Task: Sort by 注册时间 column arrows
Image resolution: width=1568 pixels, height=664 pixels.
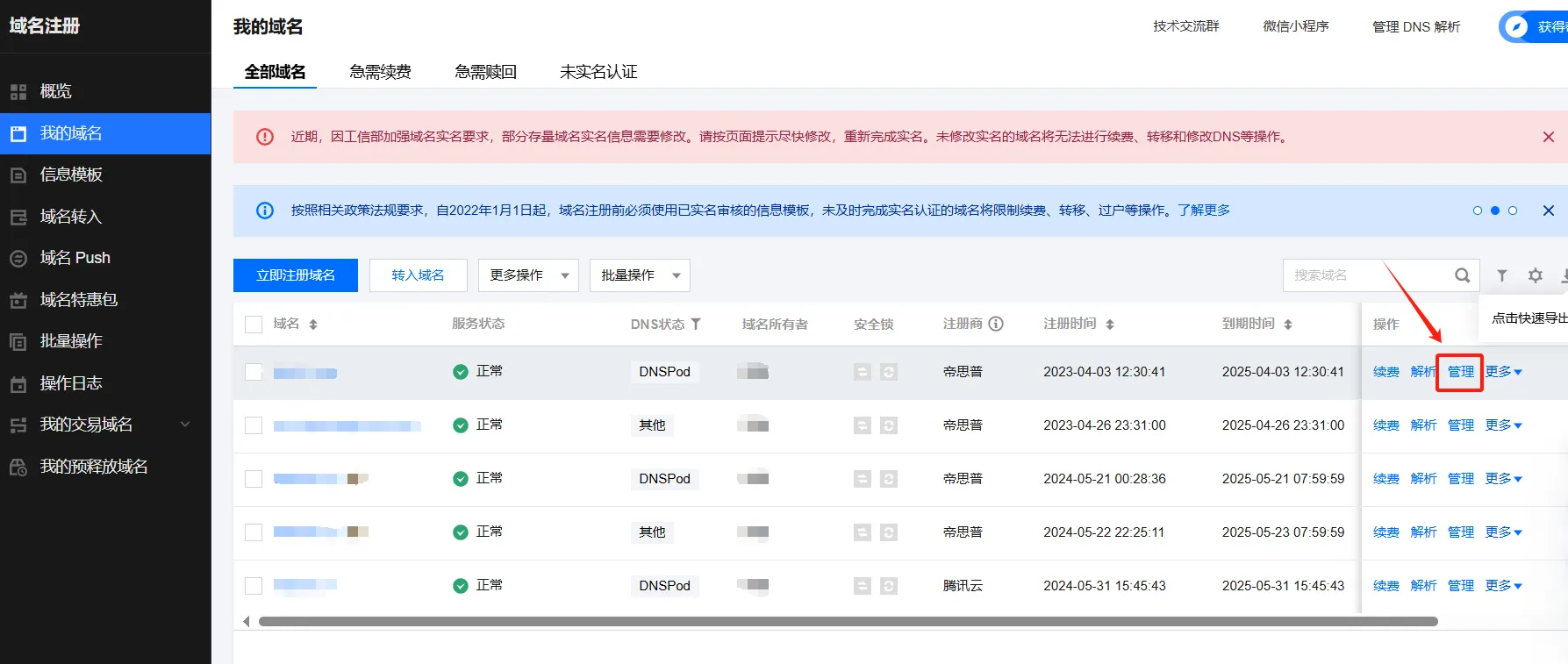Action: tap(1110, 325)
